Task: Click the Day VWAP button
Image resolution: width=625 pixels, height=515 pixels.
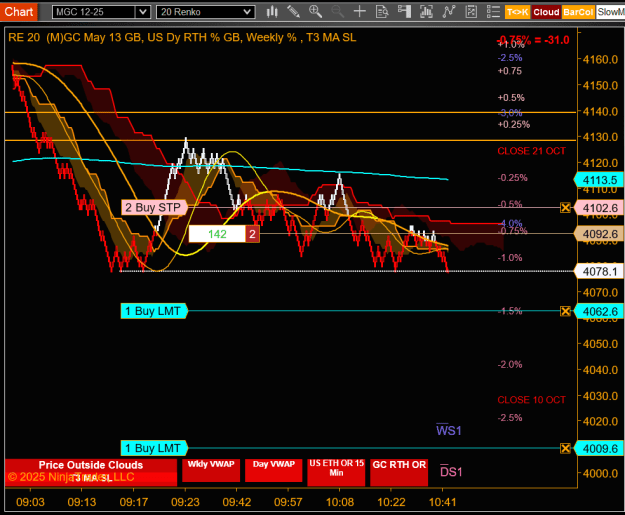Action: 273,470
